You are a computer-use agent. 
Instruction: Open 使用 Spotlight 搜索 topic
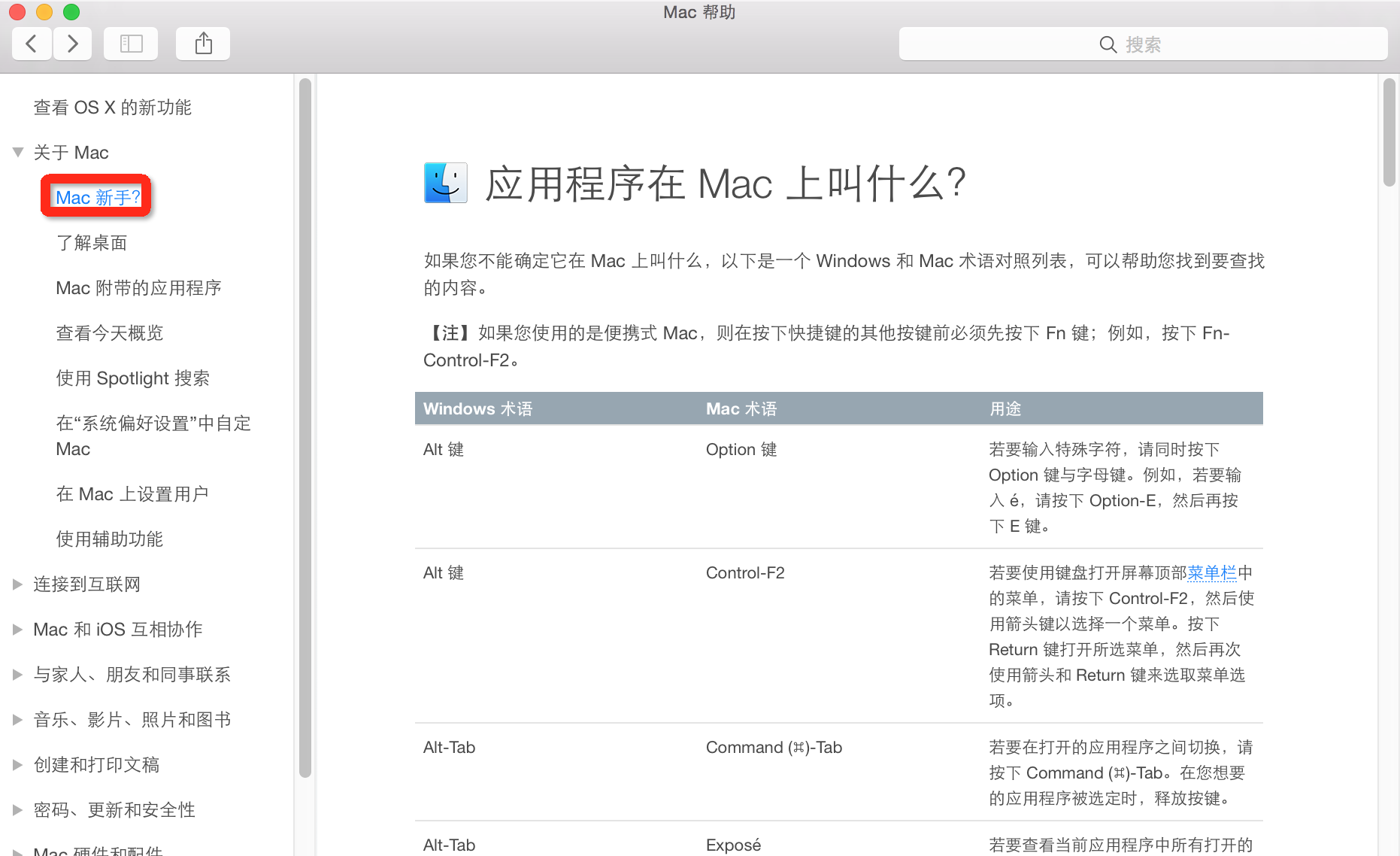tap(132, 378)
